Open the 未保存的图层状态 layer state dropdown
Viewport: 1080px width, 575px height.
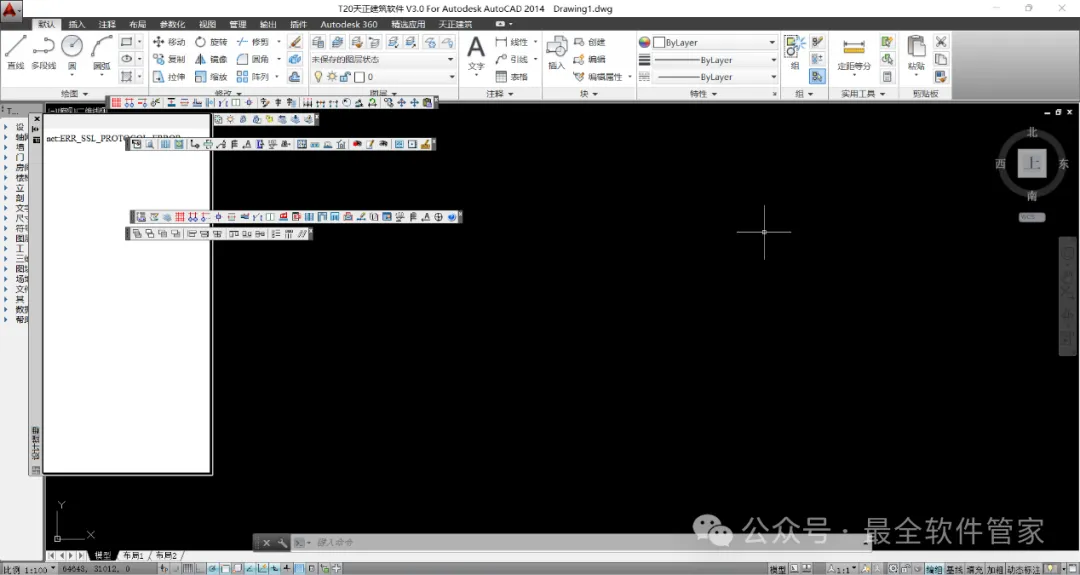click(x=382, y=59)
